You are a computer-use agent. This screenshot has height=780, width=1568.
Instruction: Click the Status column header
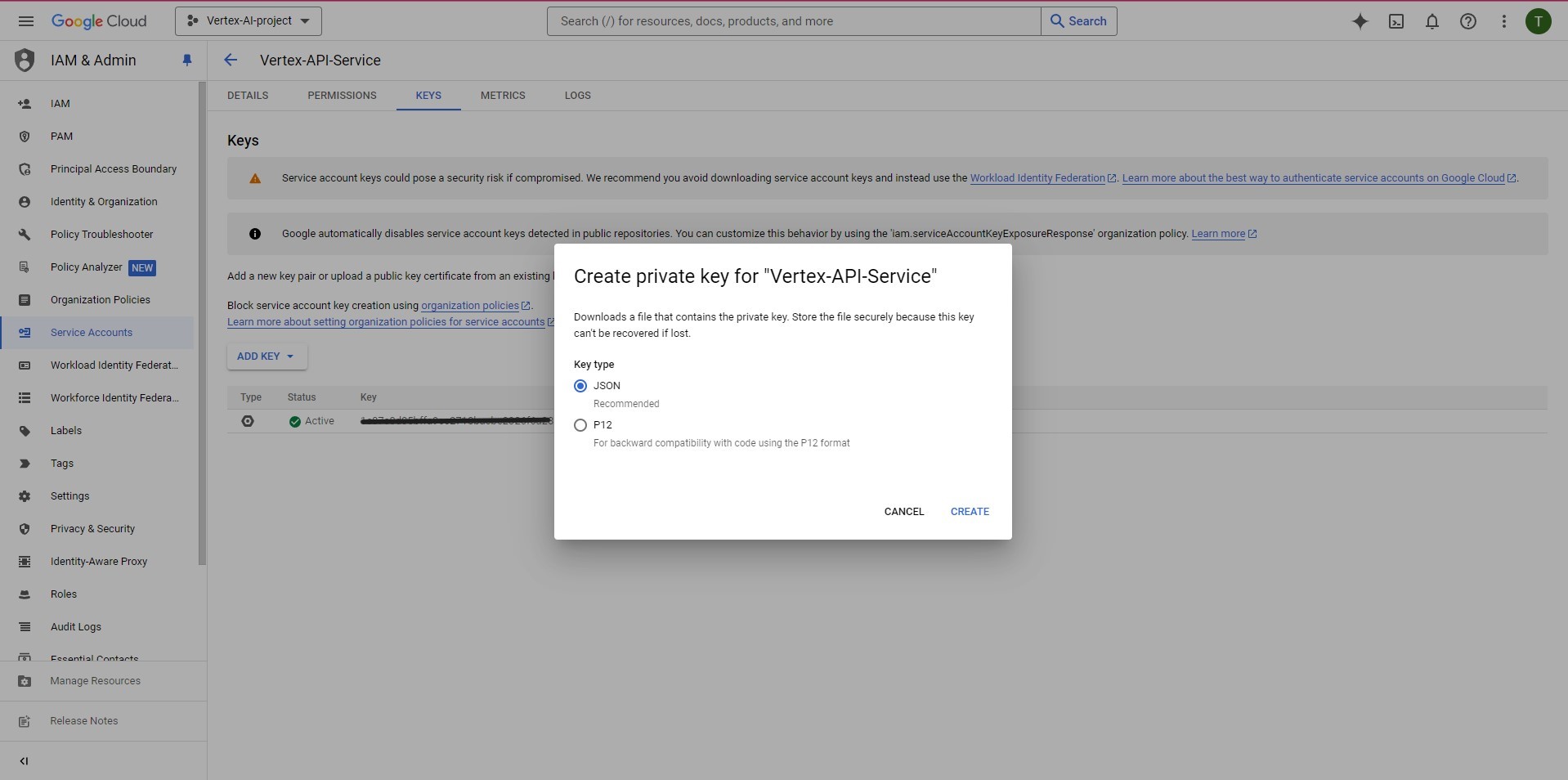[302, 397]
